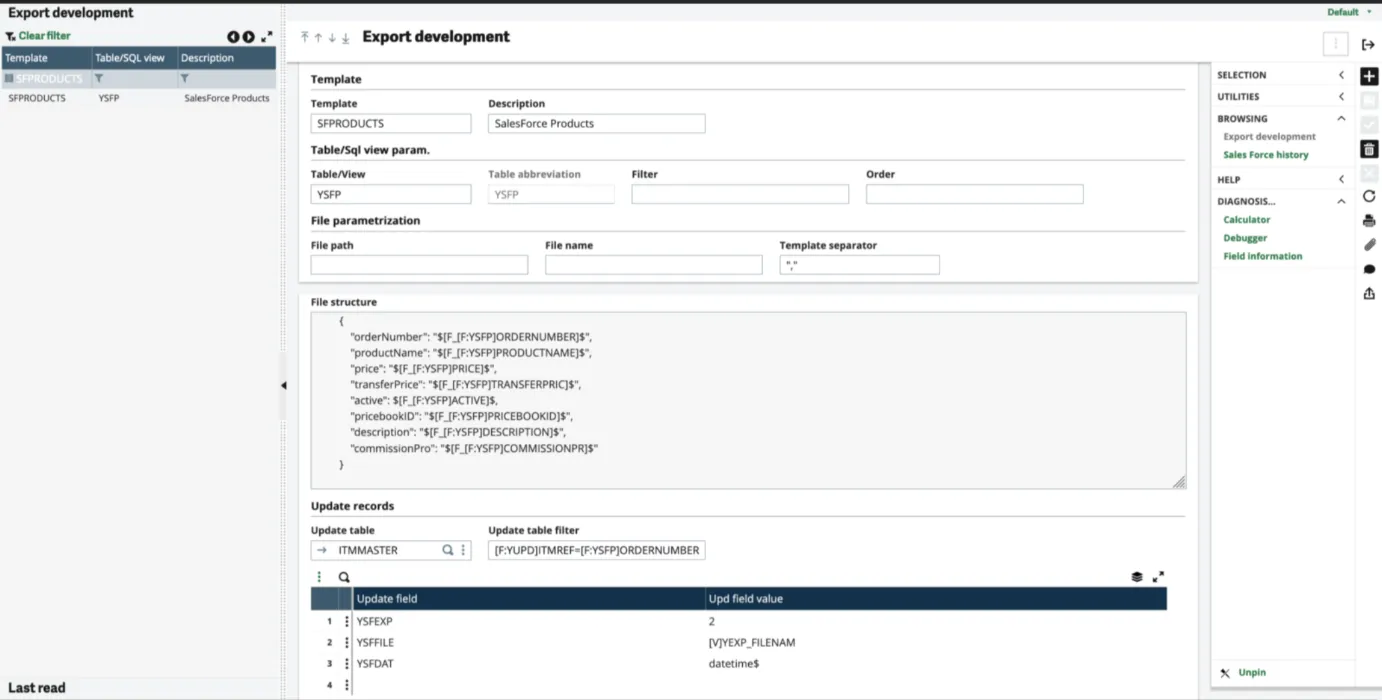1382x700 pixels.
Task: Expand the left list panel to full view
Action: [266, 37]
